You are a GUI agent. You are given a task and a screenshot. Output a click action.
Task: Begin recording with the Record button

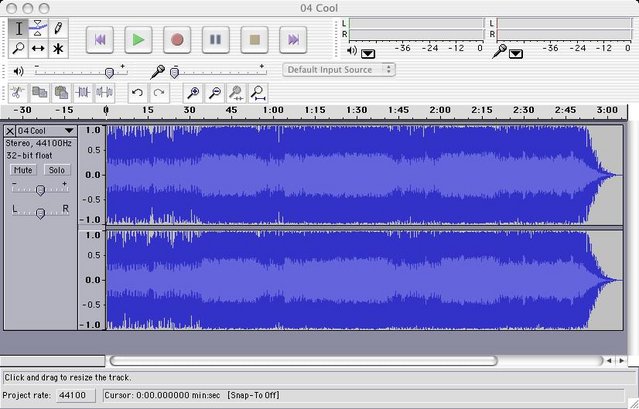(x=177, y=40)
